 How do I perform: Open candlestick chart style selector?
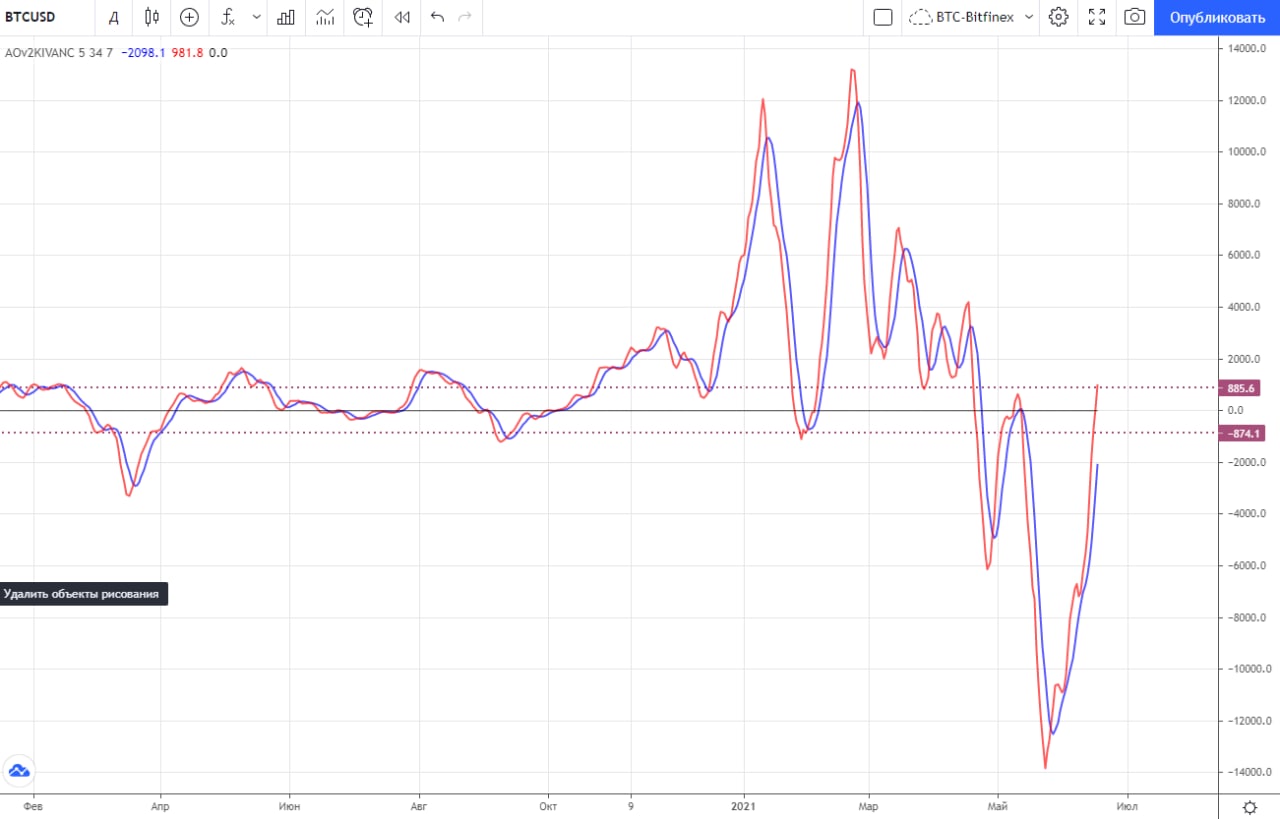click(151, 17)
